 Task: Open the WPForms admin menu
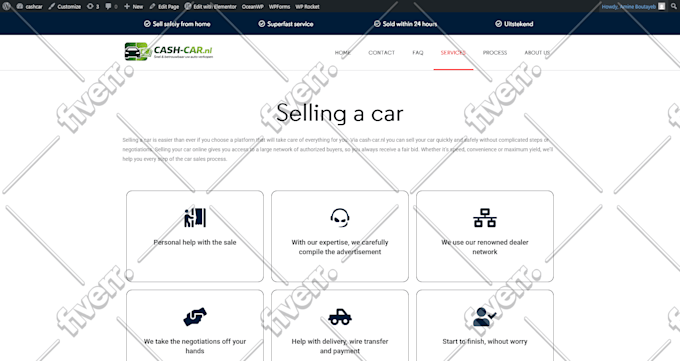279,7
